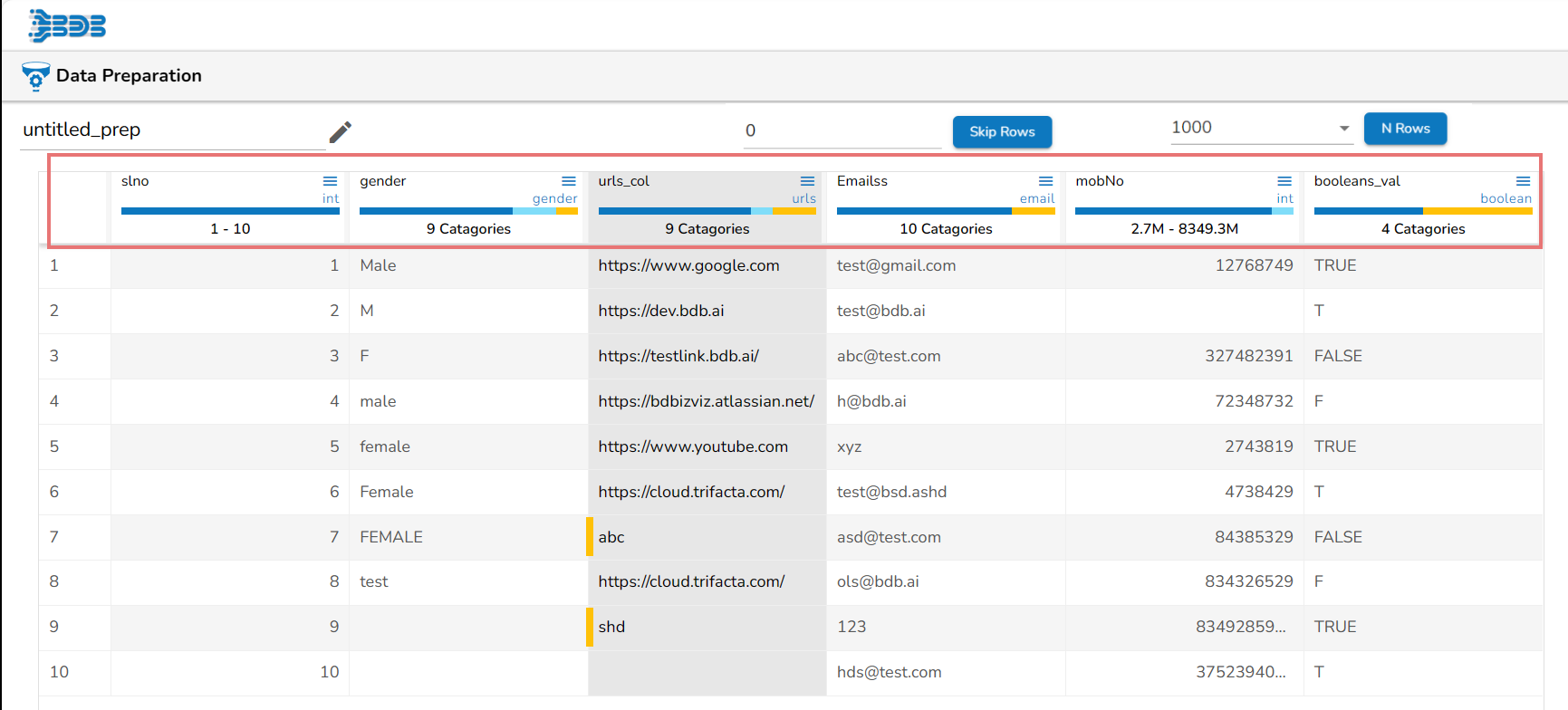The image size is (1568, 710).
Task: Open the booleans_val column hamburger menu
Action: pos(1523,181)
